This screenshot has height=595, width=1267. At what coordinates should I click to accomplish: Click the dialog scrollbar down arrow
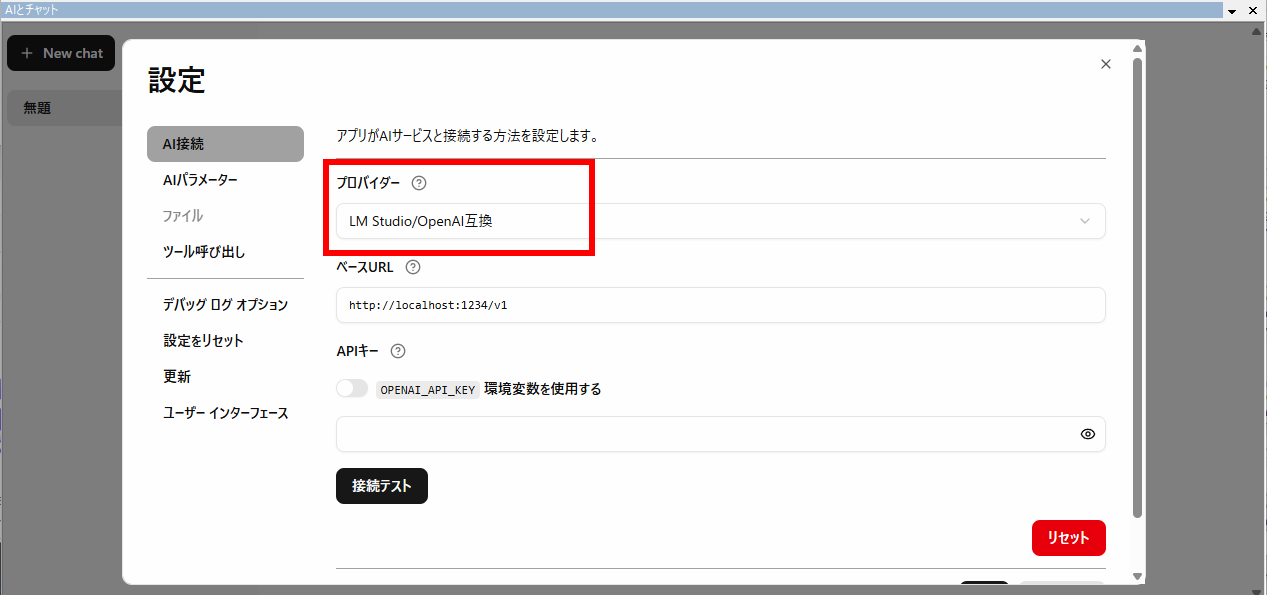pos(1137,577)
